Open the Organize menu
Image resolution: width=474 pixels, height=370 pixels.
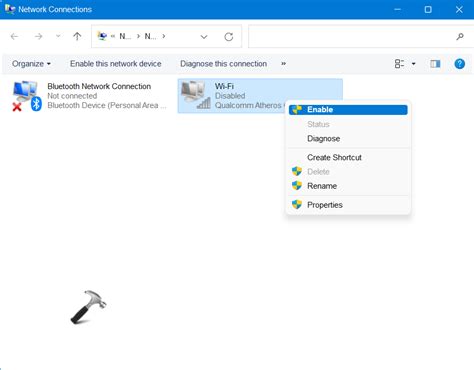31,64
